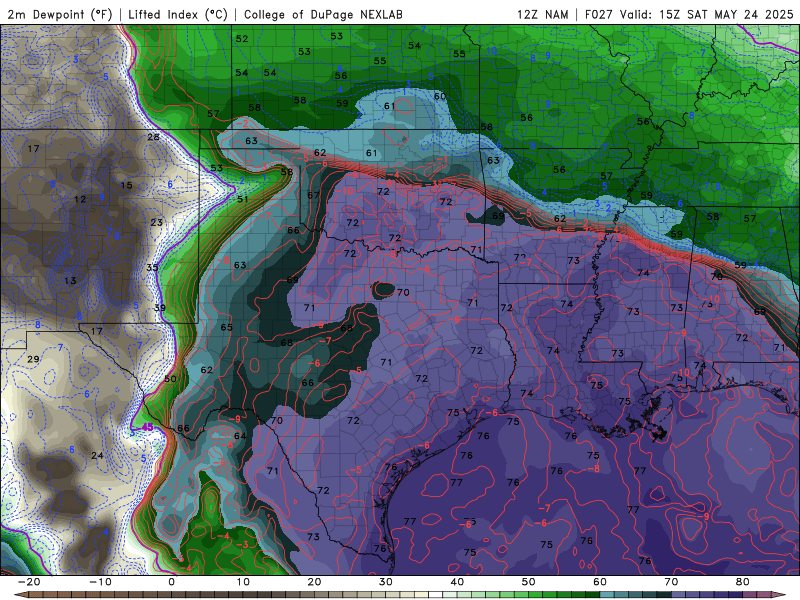Click the "24" dewpoint value on map
The width and height of the screenshot is (800, 600).
(x=97, y=455)
